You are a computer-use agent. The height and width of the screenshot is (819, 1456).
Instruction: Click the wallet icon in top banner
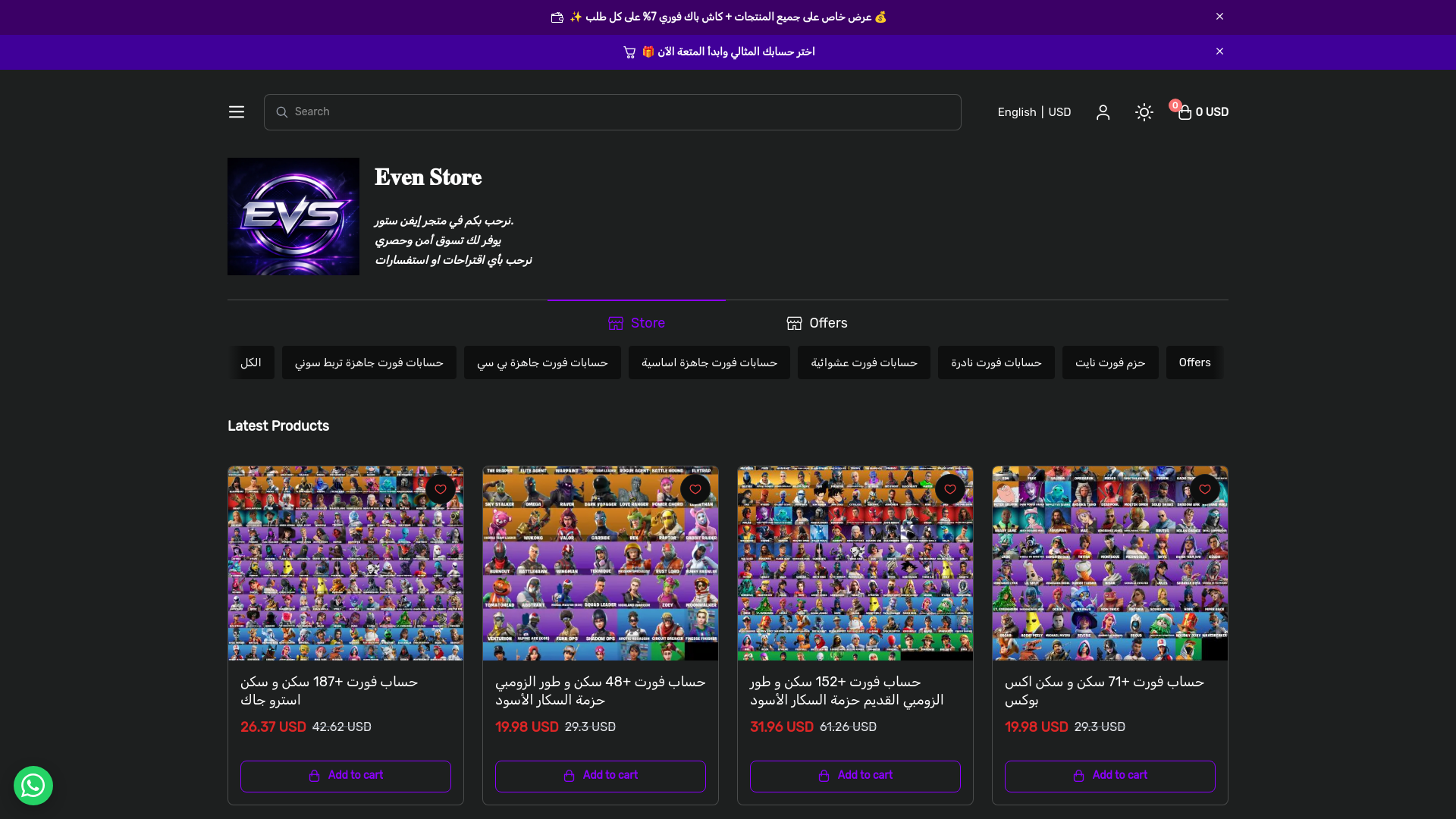tap(557, 17)
